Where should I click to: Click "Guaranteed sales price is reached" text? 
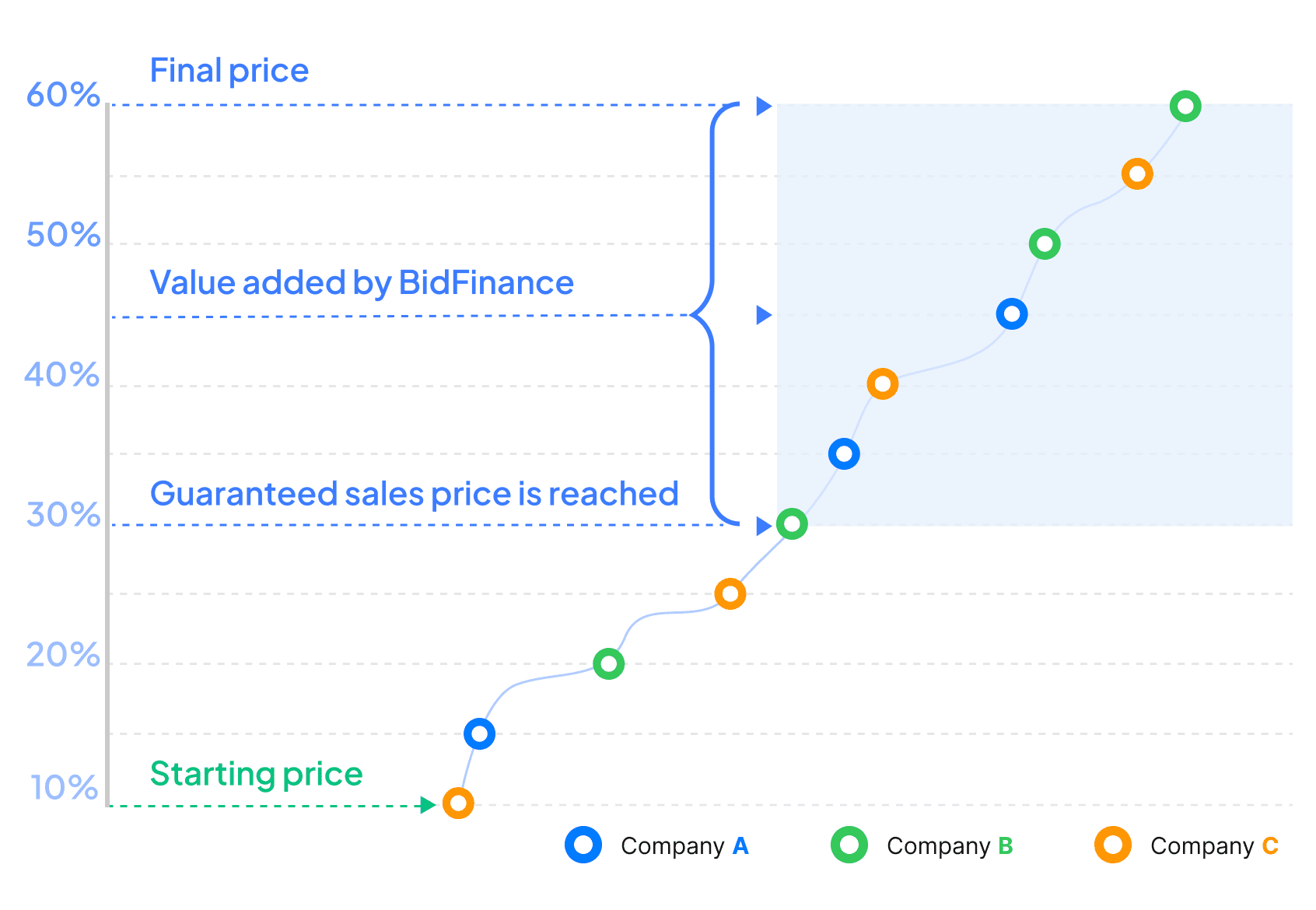414,494
